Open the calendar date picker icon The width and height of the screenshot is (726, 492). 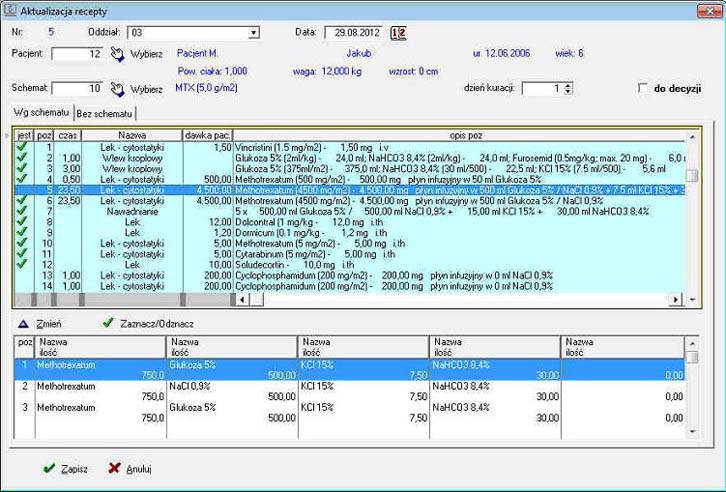(x=399, y=33)
